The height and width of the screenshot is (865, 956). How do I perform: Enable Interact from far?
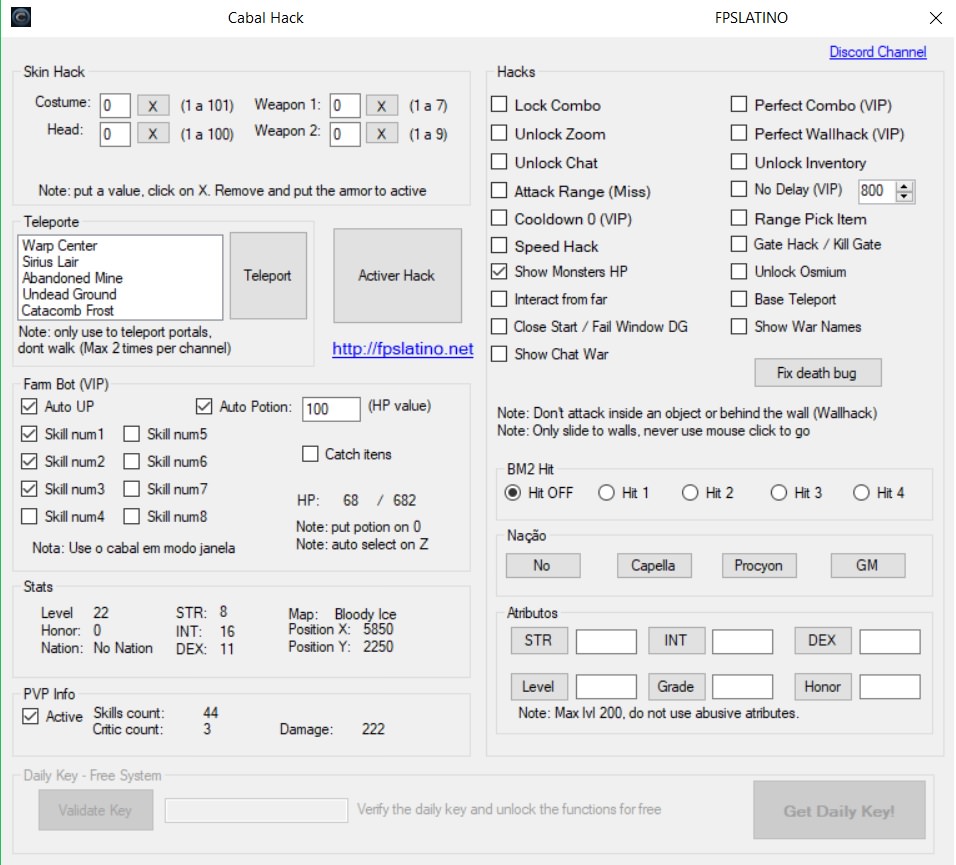(499, 299)
